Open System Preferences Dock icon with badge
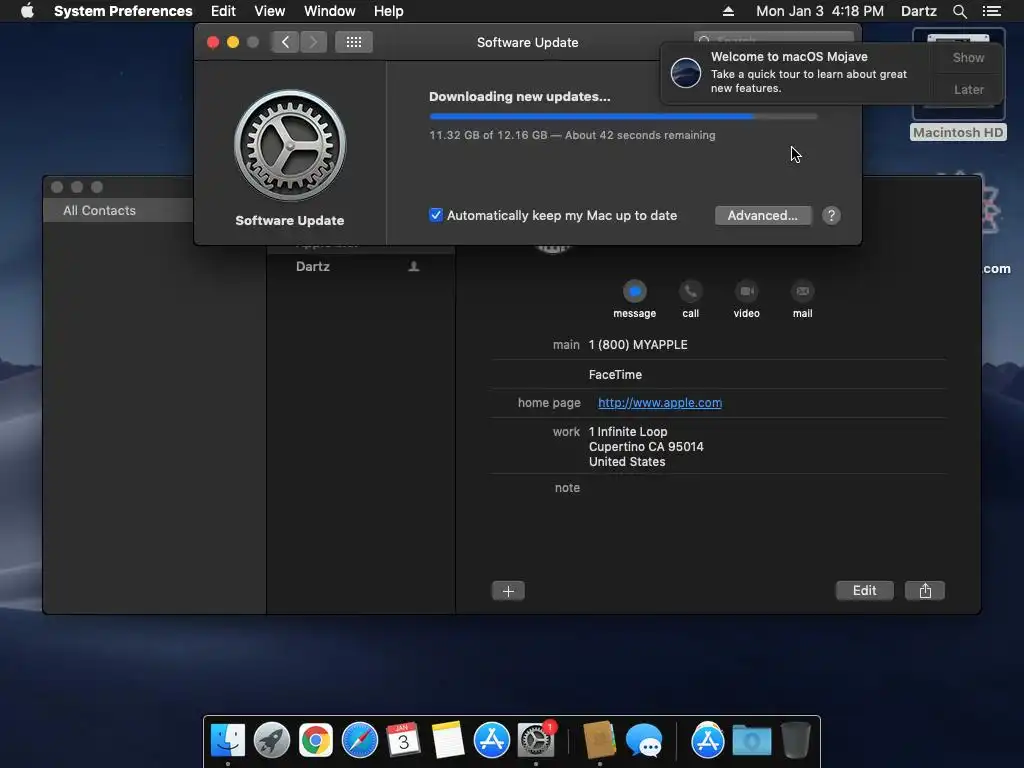This screenshot has width=1024, height=768. click(x=536, y=740)
